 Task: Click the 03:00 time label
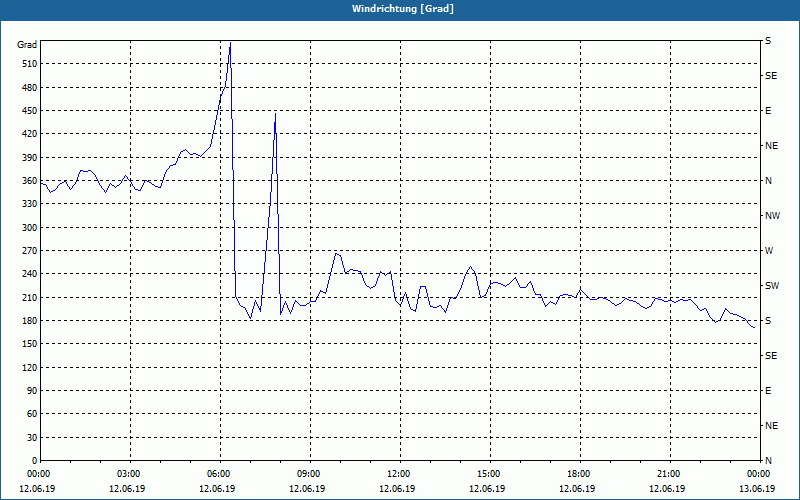coord(127,474)
